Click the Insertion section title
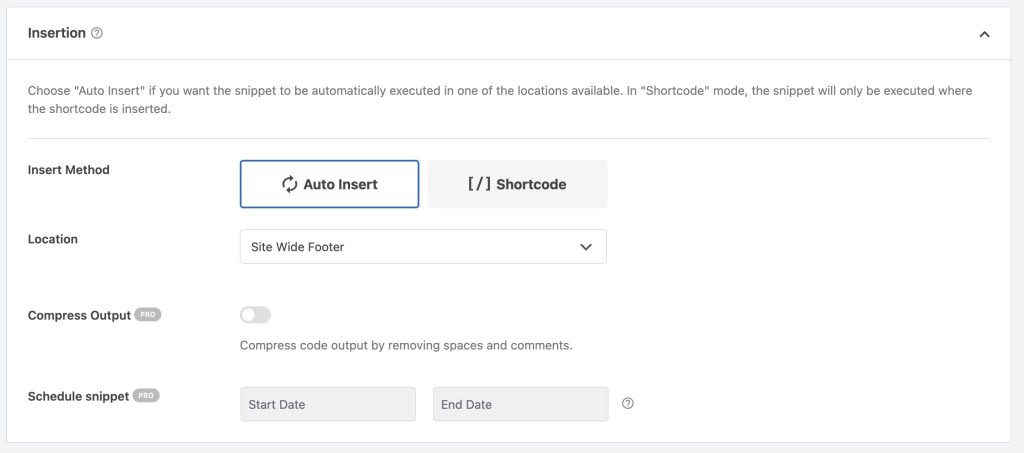Image resolution: width=1024 pixels, height=453 pixels. [x=57, y=33]
